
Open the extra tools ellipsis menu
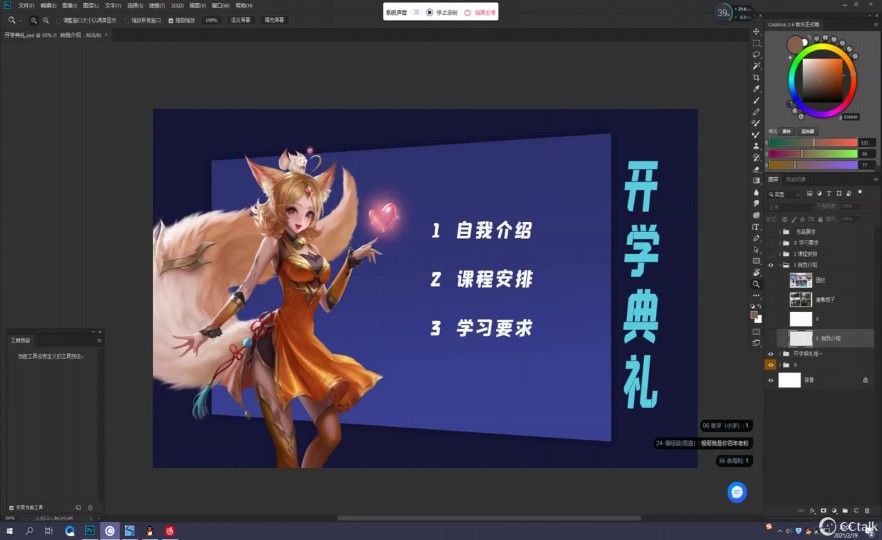click(x=756, y=295)
